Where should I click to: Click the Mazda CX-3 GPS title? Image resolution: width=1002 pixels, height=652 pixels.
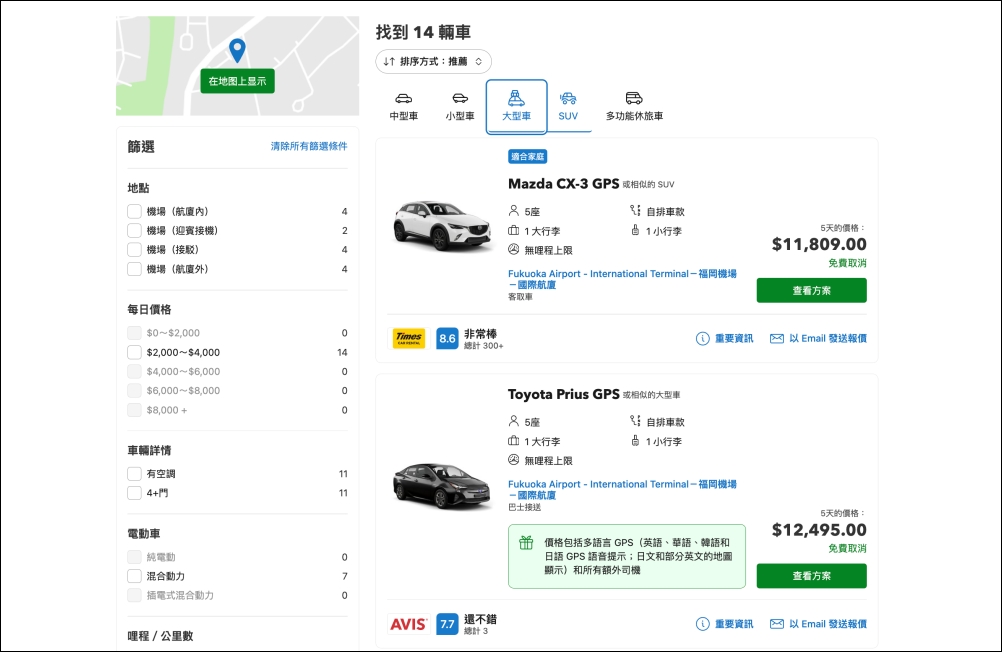[564, 184]
